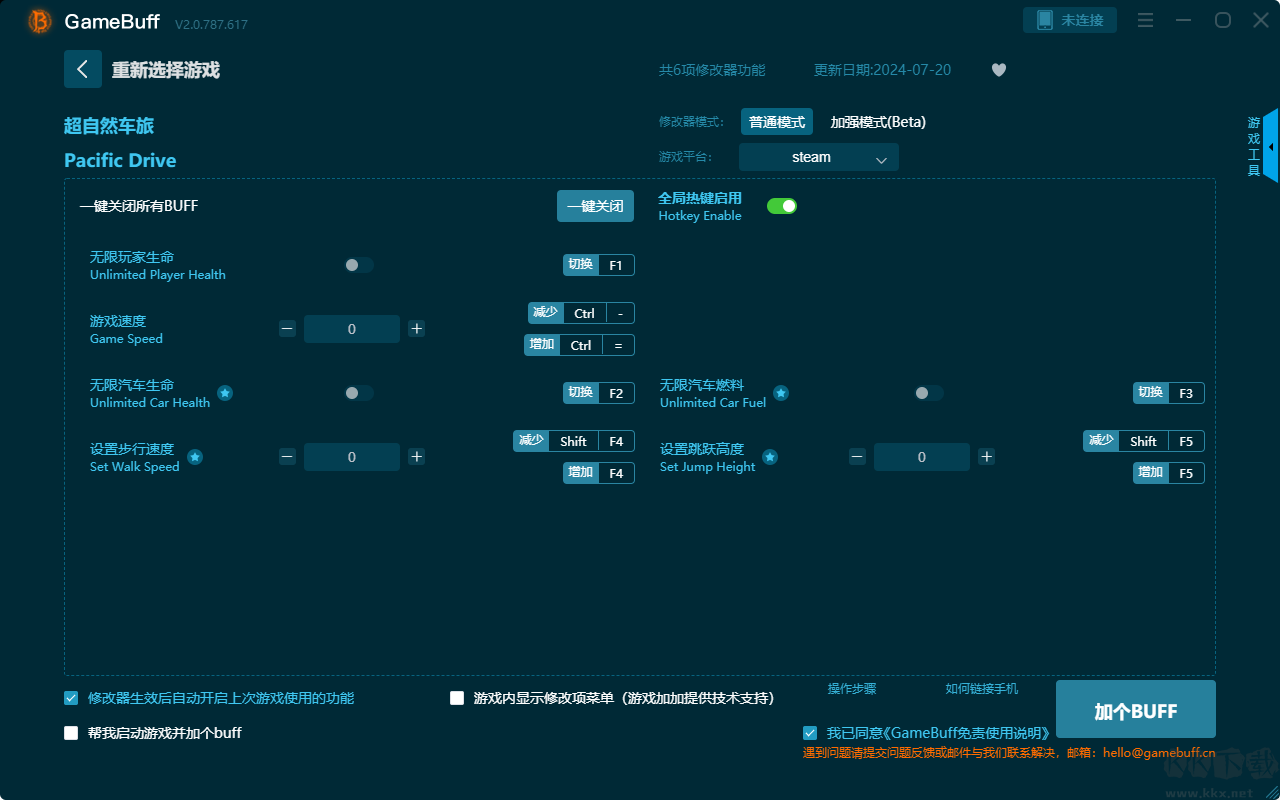Check the launch game and add buff checkbox
This screenshot has height=800, width=1280.
point(71,733)
